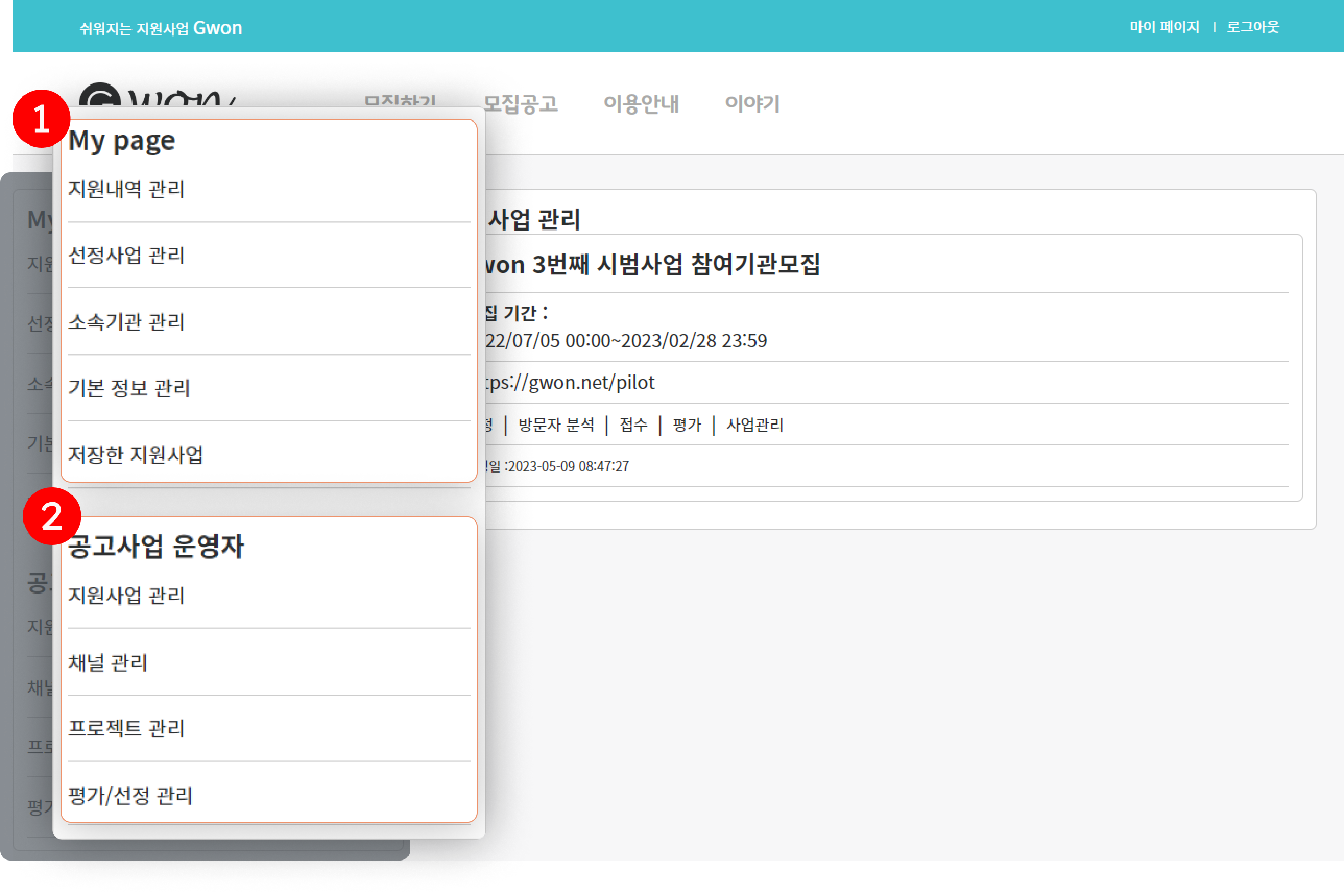Viewport: 1344px width, 896px height.
Task: Click 사업관리 link in project card
Action: [754, 425]
